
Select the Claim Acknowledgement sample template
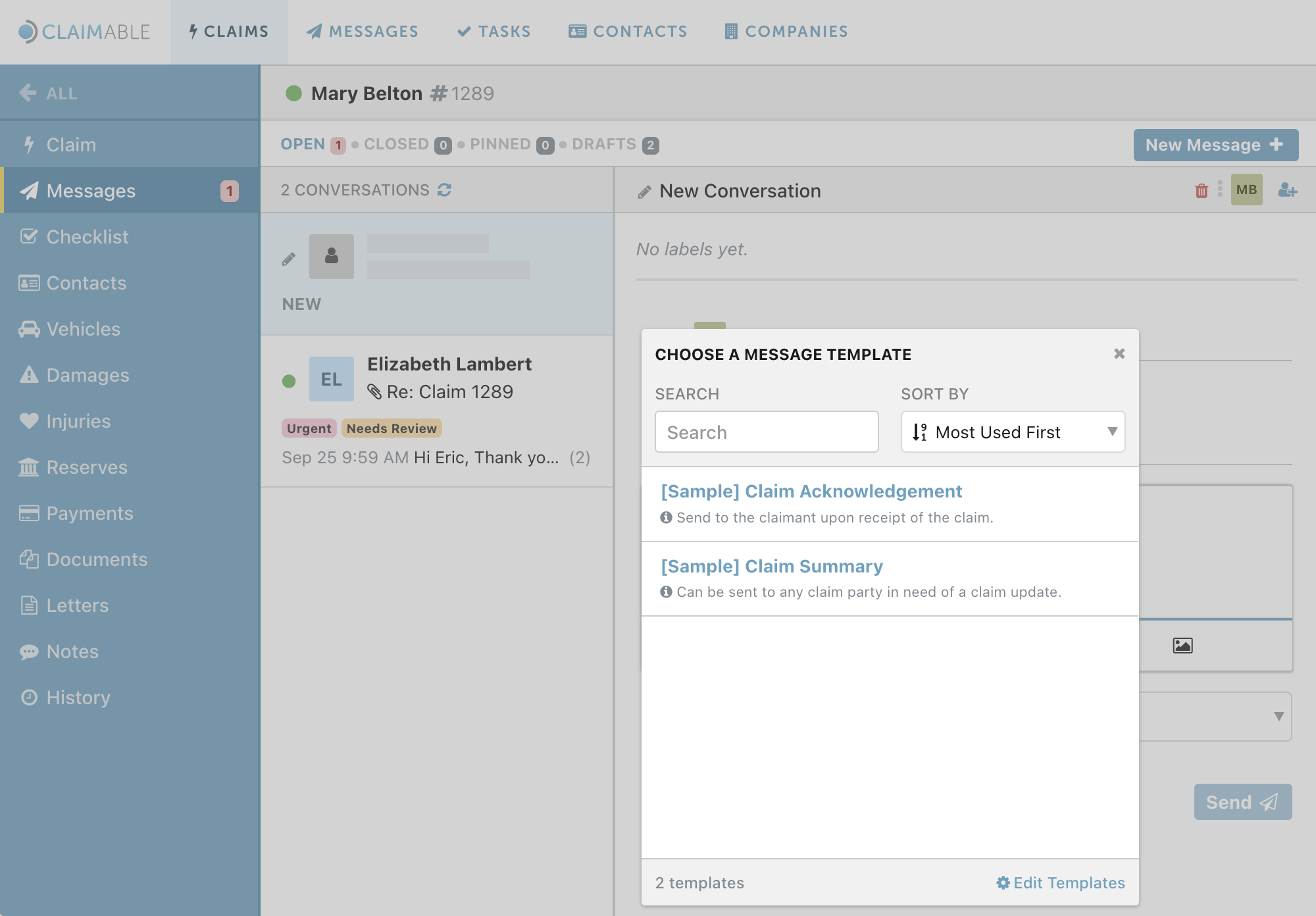811,492
